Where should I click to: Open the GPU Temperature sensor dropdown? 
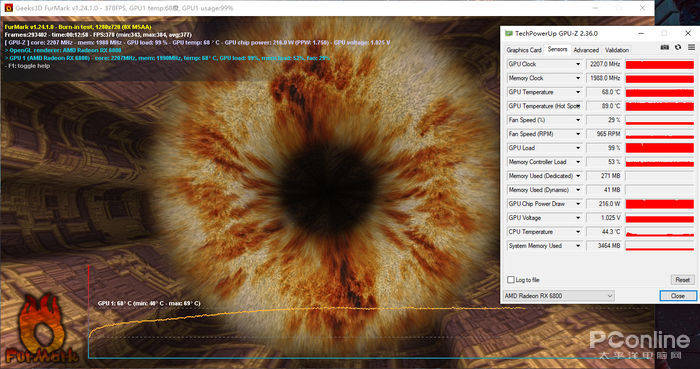(x=578, y=92)
